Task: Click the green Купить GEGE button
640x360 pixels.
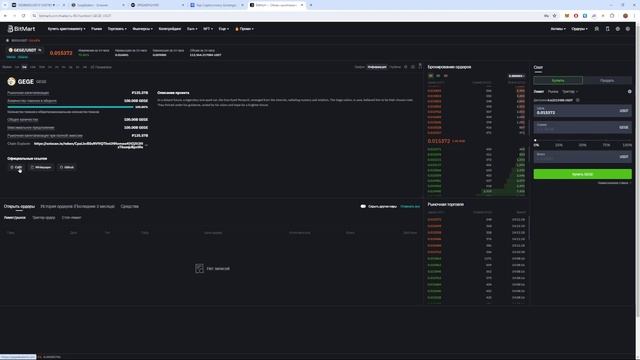Action: coord(582,174)
